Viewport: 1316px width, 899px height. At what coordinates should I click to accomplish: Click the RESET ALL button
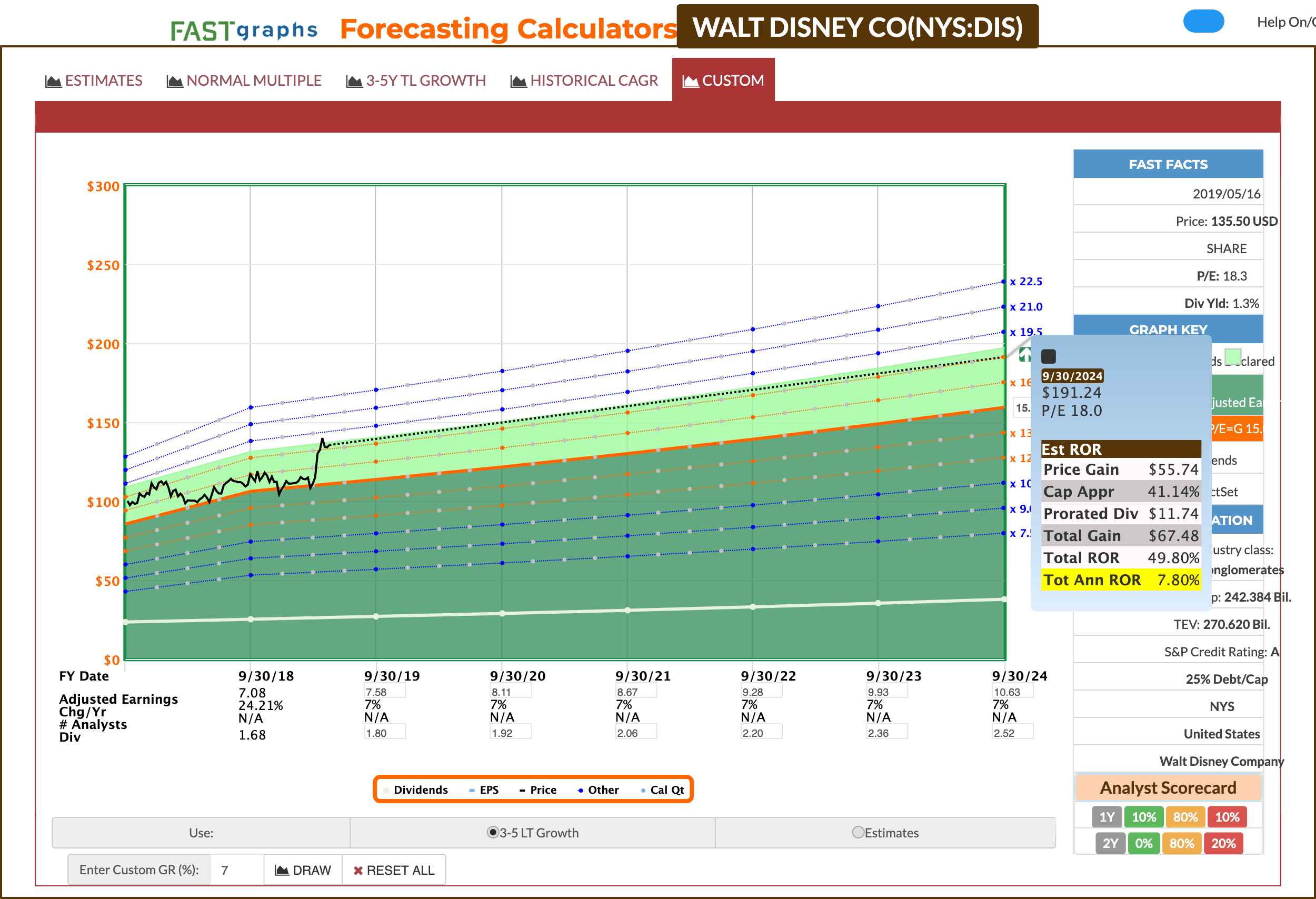394,870
